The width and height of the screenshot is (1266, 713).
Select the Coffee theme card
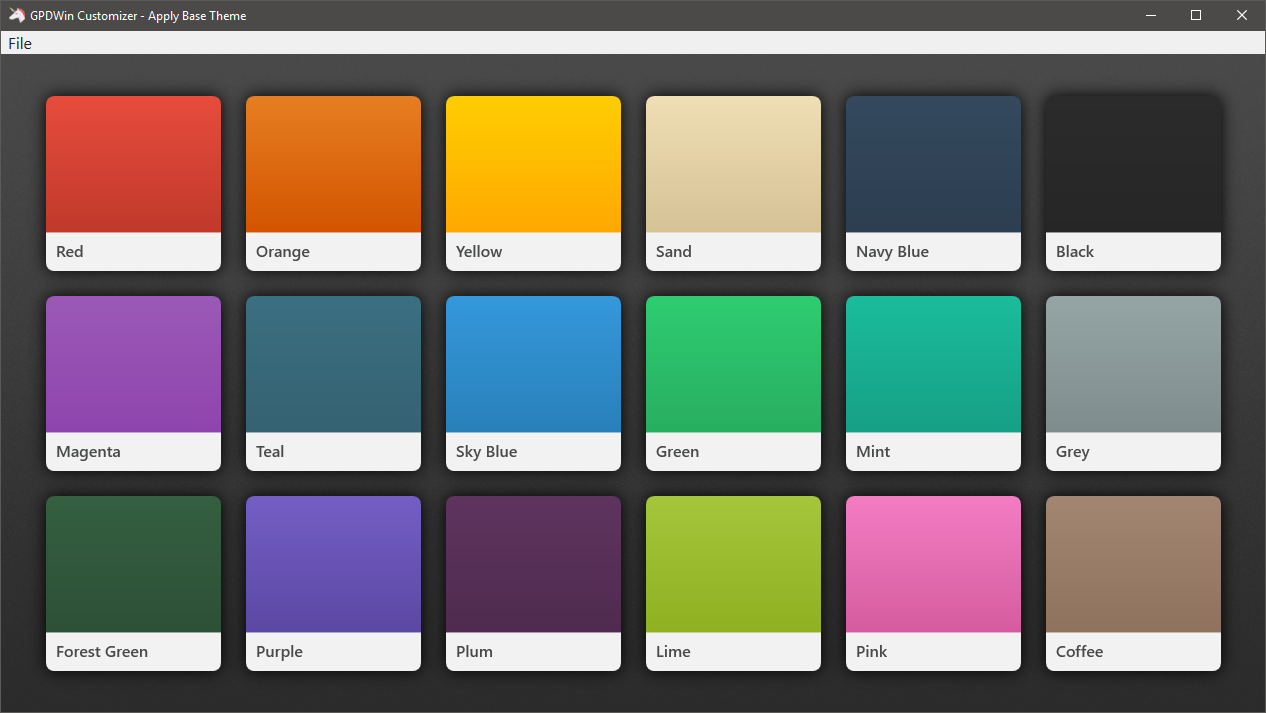click(x=1133, y=583)
